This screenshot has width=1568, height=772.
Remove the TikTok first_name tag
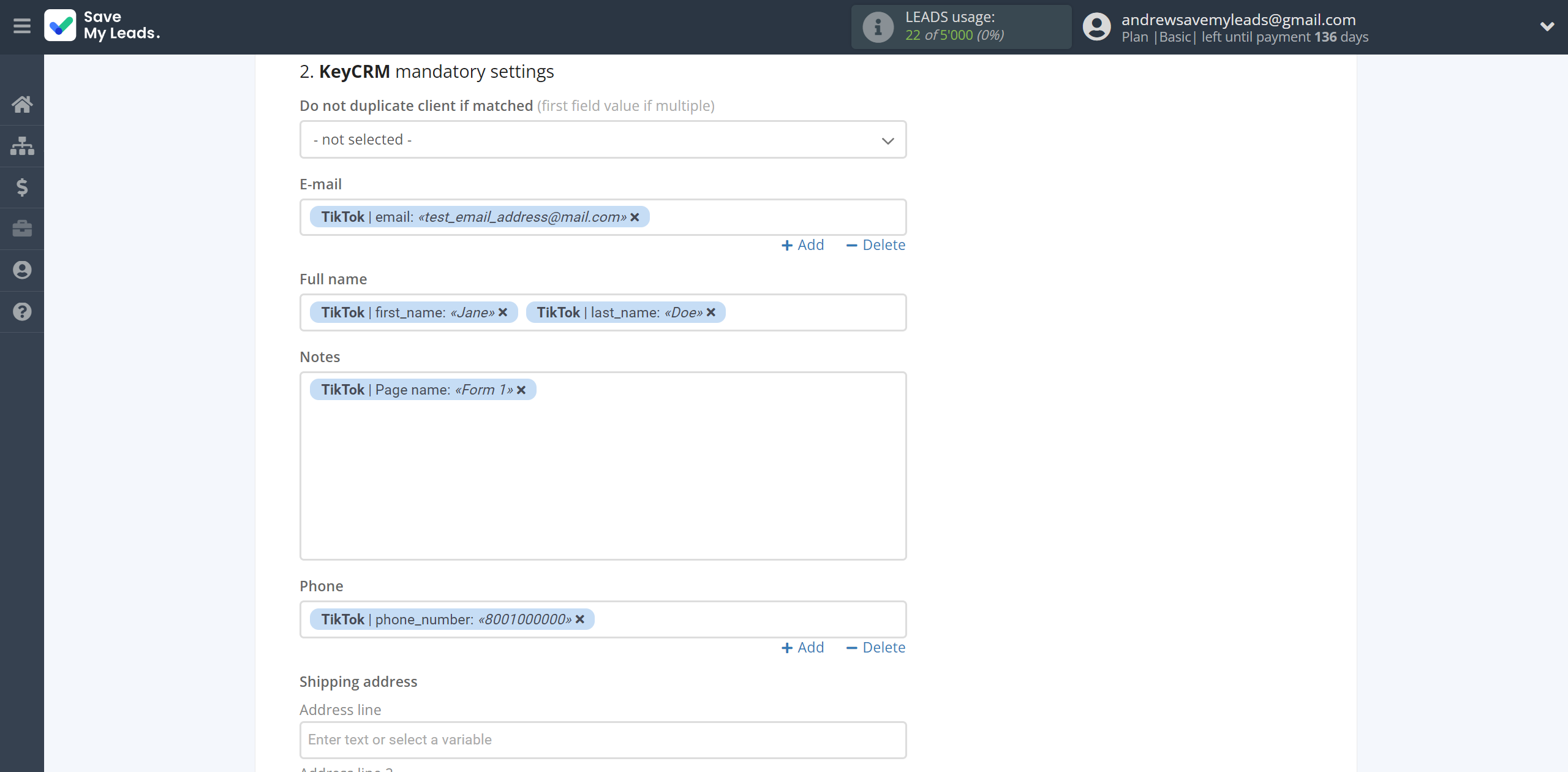[x=503, y=312]
